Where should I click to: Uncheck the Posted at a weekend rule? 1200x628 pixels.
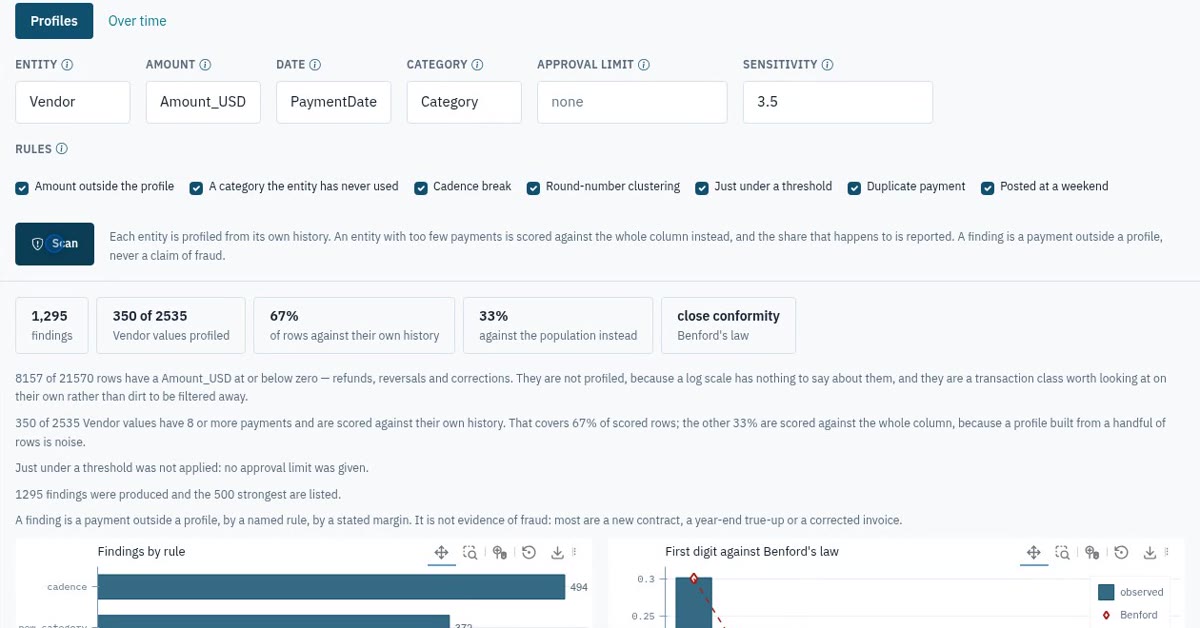[988, 187]
